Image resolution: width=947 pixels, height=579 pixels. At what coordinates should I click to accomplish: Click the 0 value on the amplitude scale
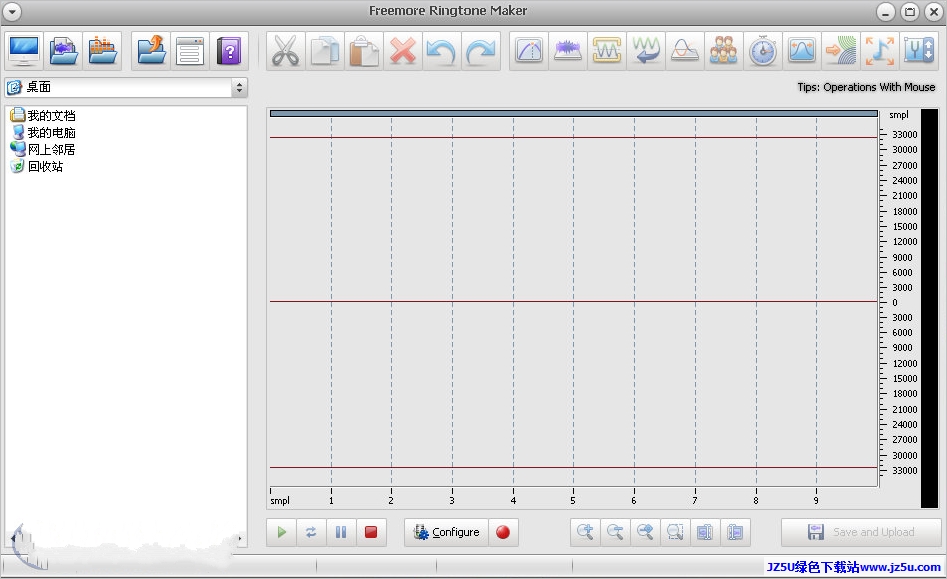click(x=895, y=302)
